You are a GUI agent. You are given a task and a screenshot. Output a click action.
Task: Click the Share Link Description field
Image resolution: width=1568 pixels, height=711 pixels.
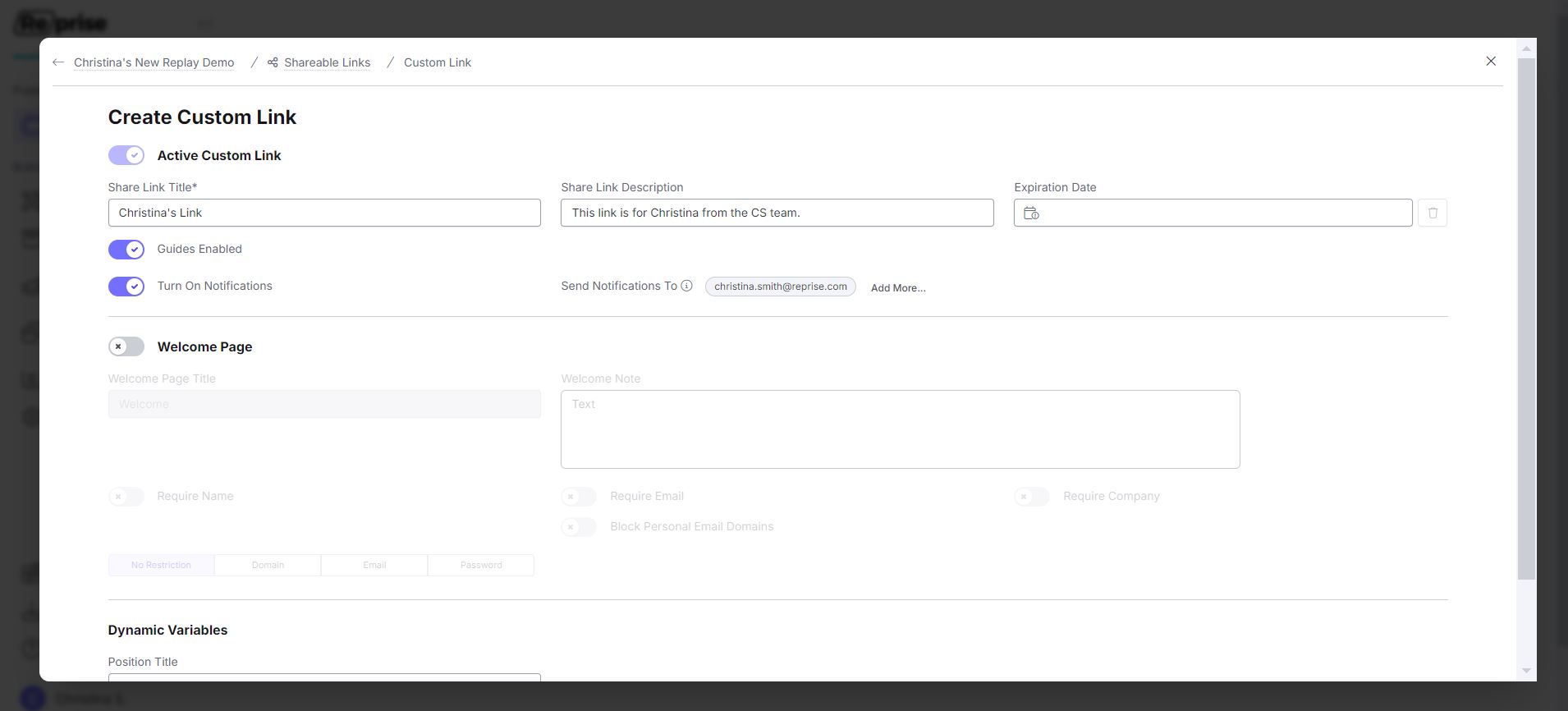point(777,213)
